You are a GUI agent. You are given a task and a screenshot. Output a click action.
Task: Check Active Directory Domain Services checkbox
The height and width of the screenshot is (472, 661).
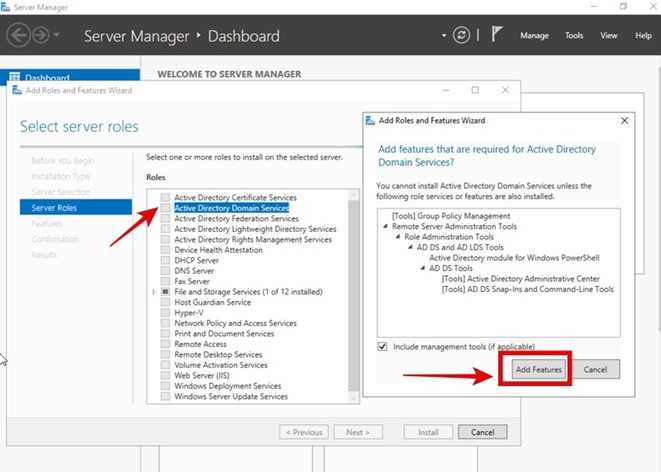tap(165, 208)
